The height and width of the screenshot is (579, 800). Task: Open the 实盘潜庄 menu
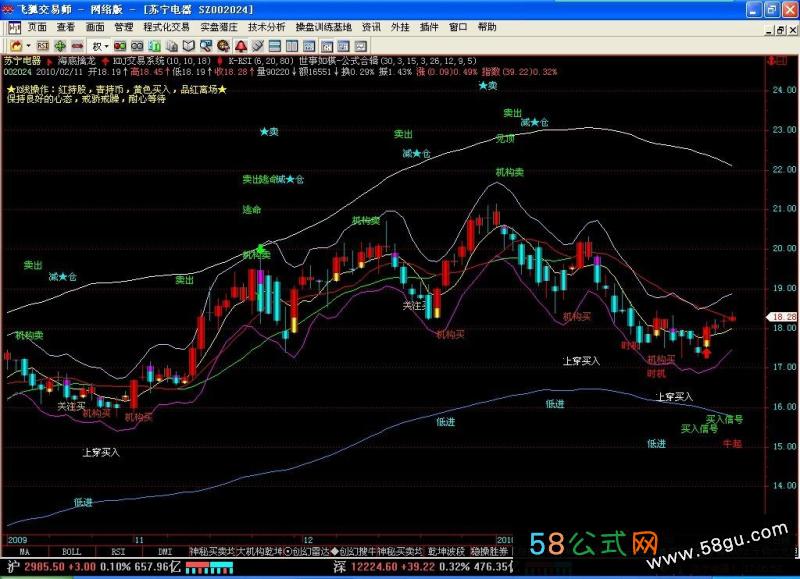coord(219,27)
